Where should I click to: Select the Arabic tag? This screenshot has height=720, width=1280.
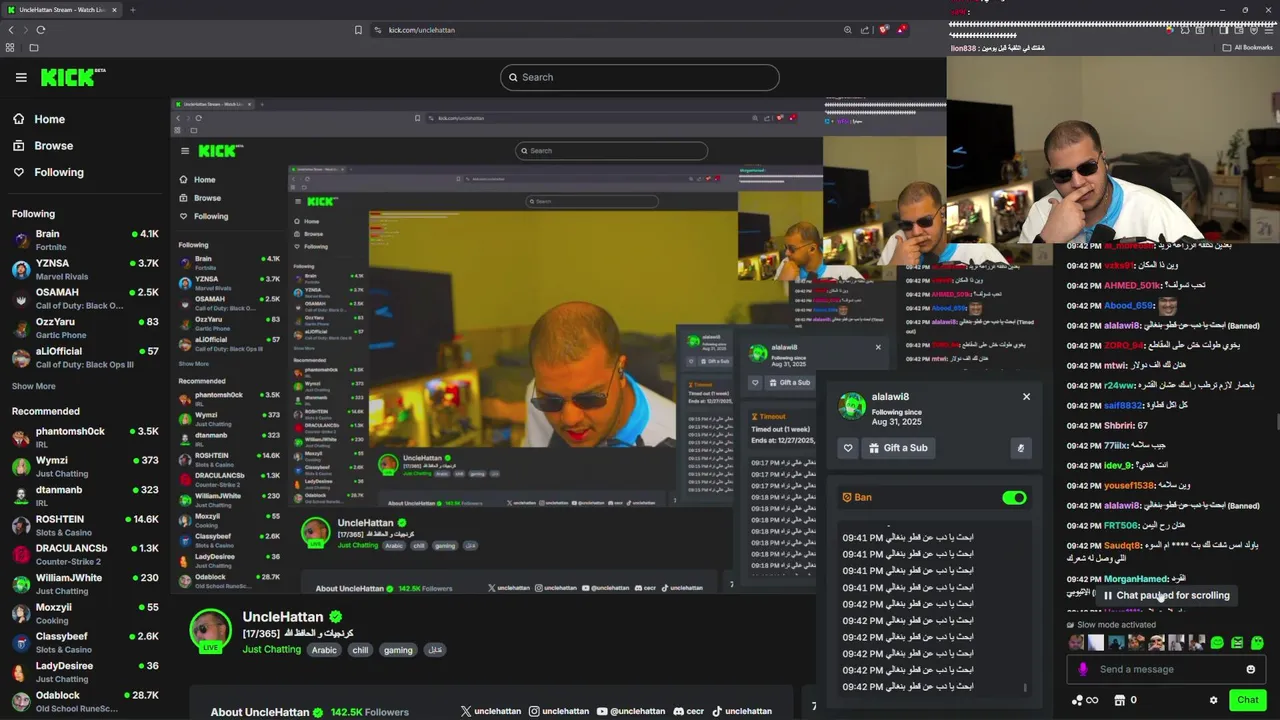point(324,650)
